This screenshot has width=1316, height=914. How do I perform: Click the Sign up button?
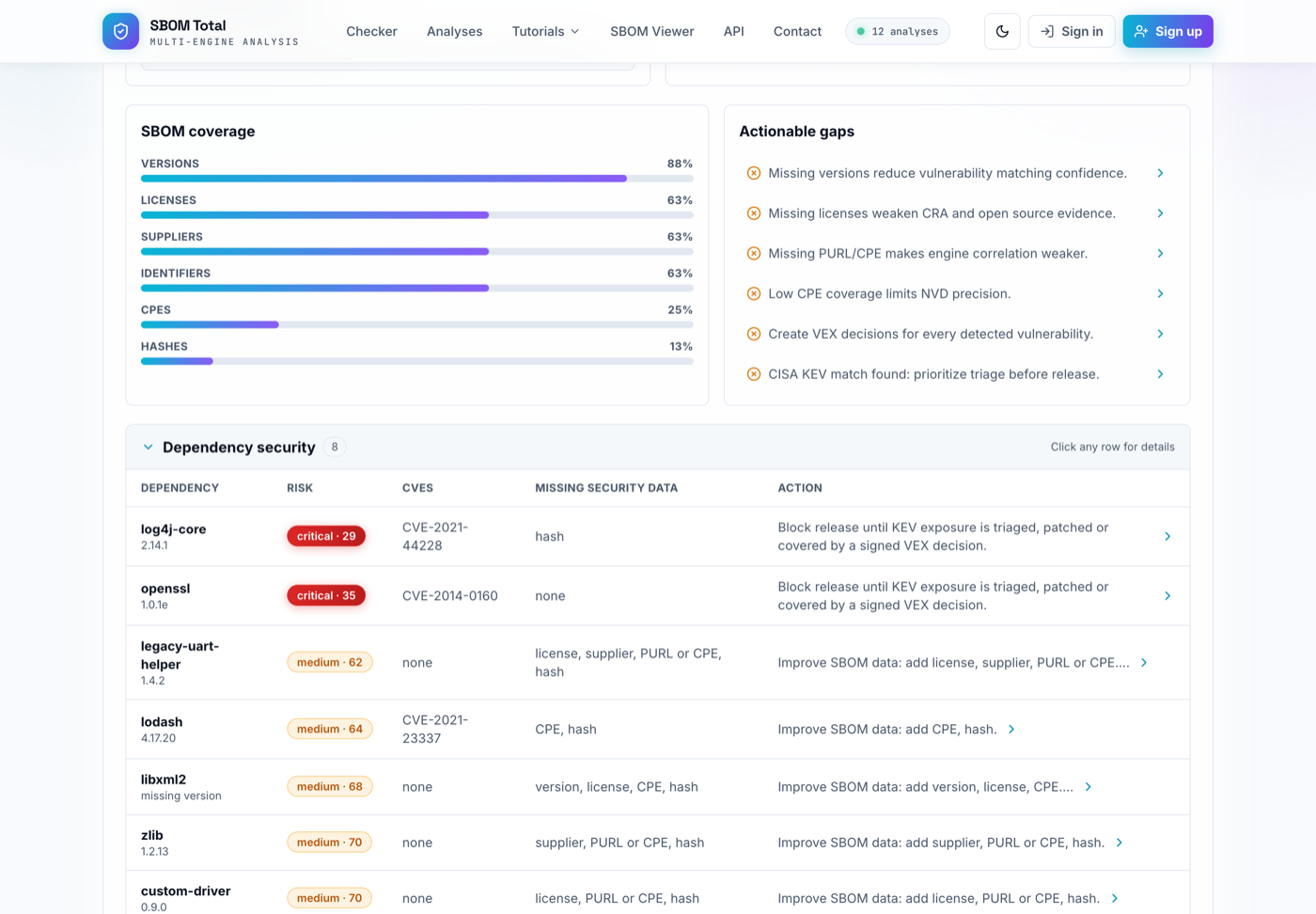pyautogui.click(x=1168, y=31)
